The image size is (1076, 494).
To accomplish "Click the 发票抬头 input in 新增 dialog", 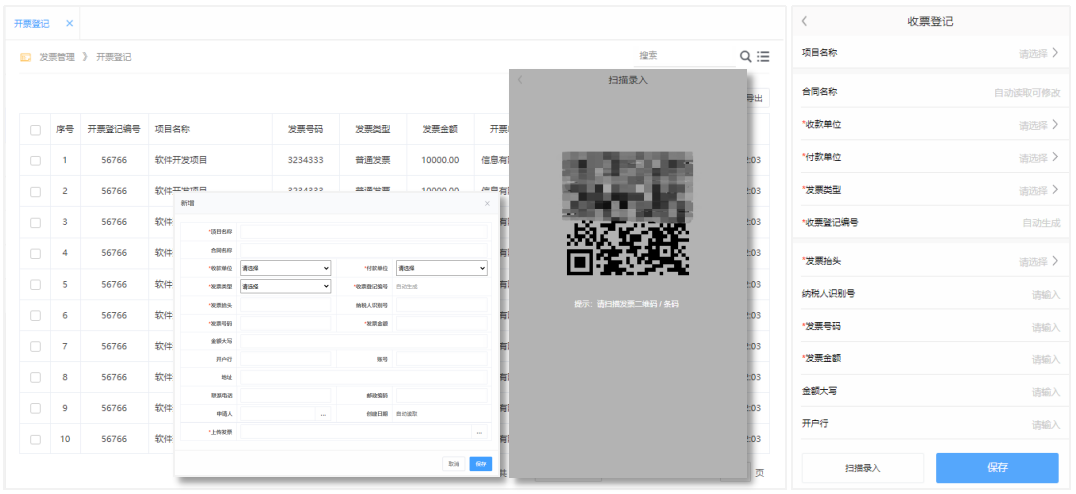I will 285,305.
